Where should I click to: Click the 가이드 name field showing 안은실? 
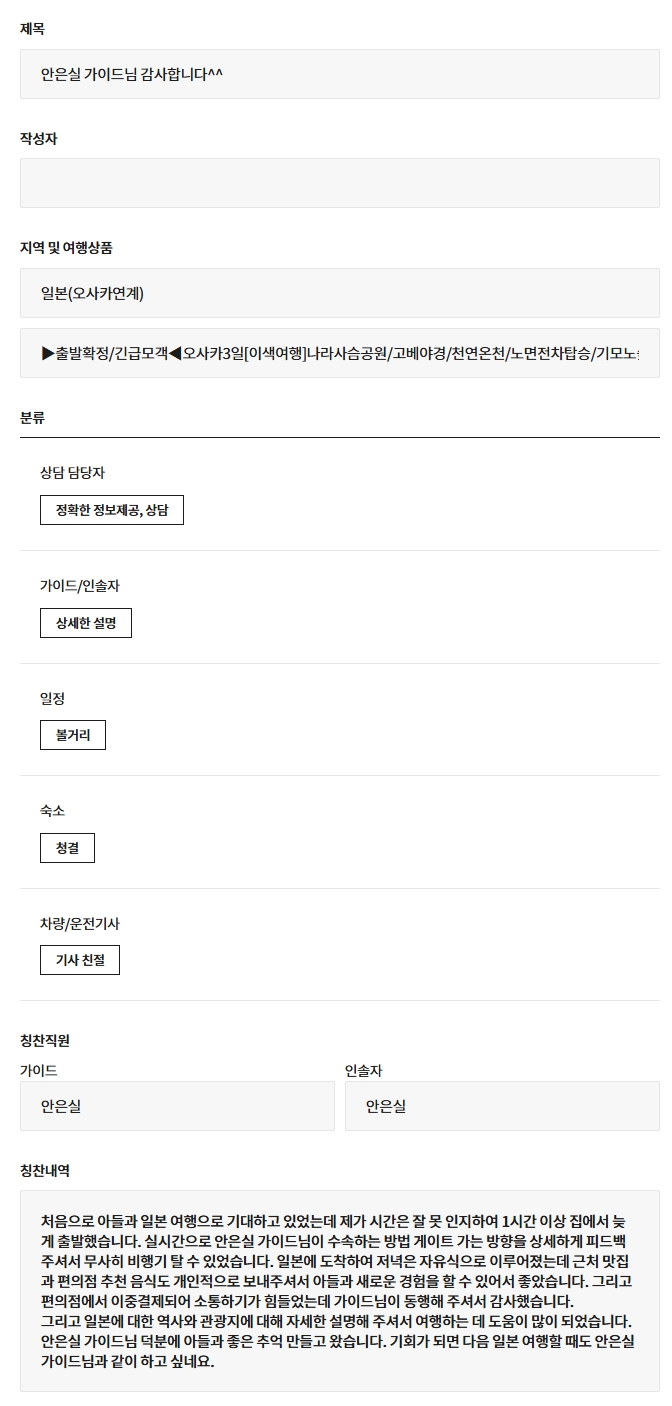(177, 1106)
